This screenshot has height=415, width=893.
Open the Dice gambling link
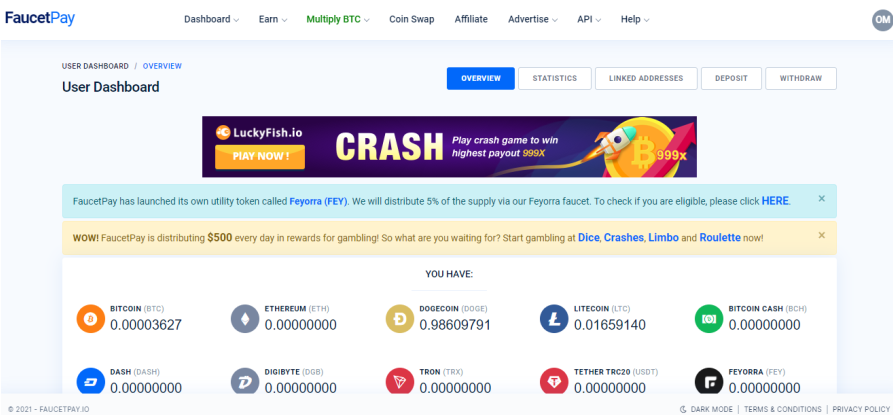[588, 237]
